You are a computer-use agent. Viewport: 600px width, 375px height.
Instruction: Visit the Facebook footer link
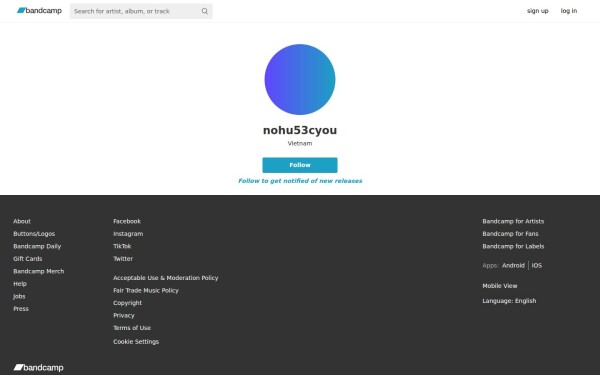click(x=127, y=221)
